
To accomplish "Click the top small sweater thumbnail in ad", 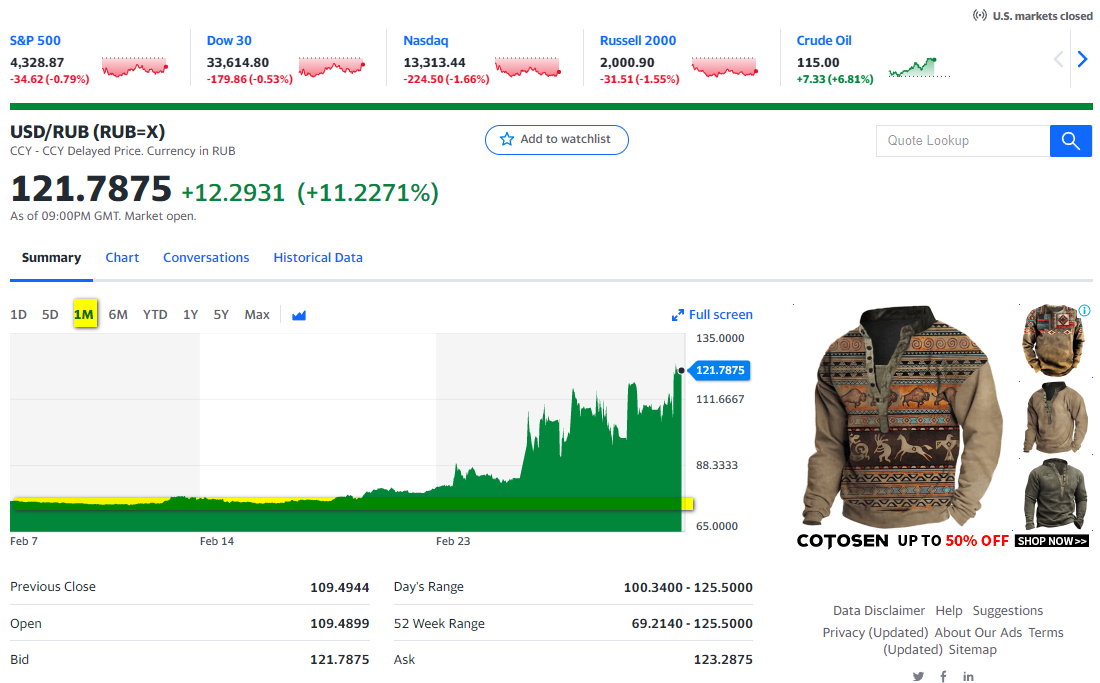I will 1054,340.
